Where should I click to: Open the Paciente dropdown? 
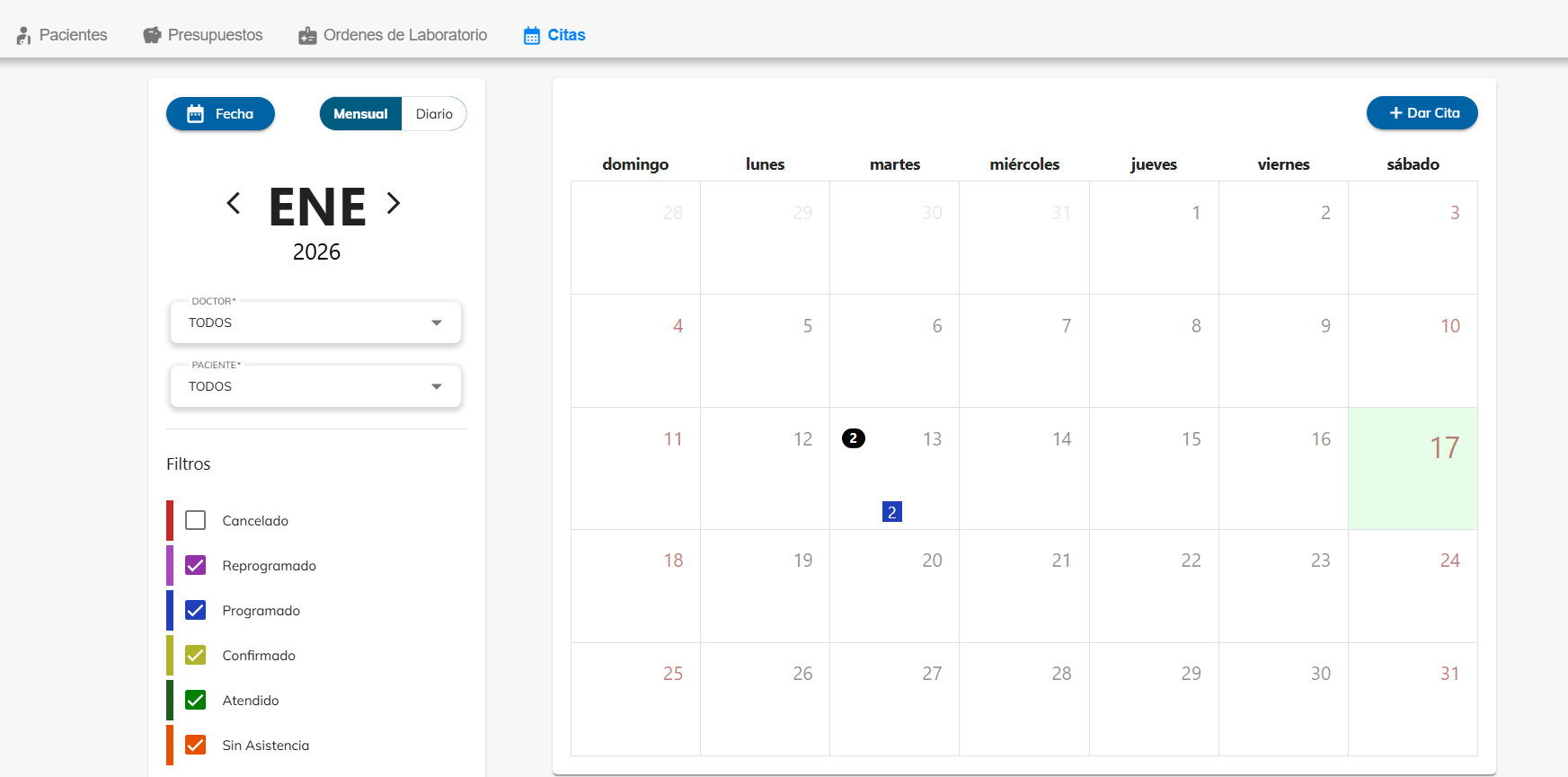(315, 386)
